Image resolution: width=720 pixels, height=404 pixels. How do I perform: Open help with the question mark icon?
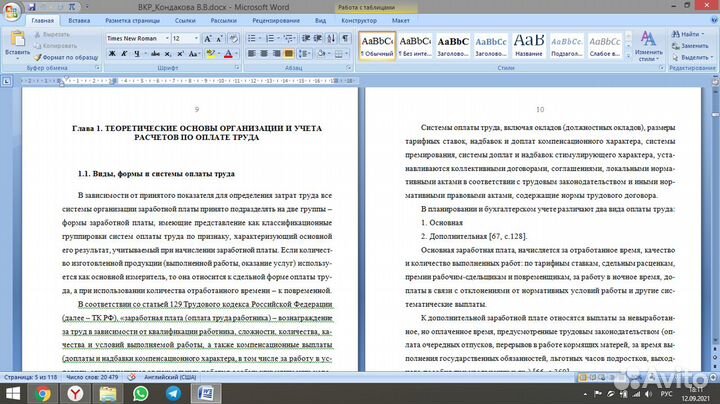[x=714, y=20]
